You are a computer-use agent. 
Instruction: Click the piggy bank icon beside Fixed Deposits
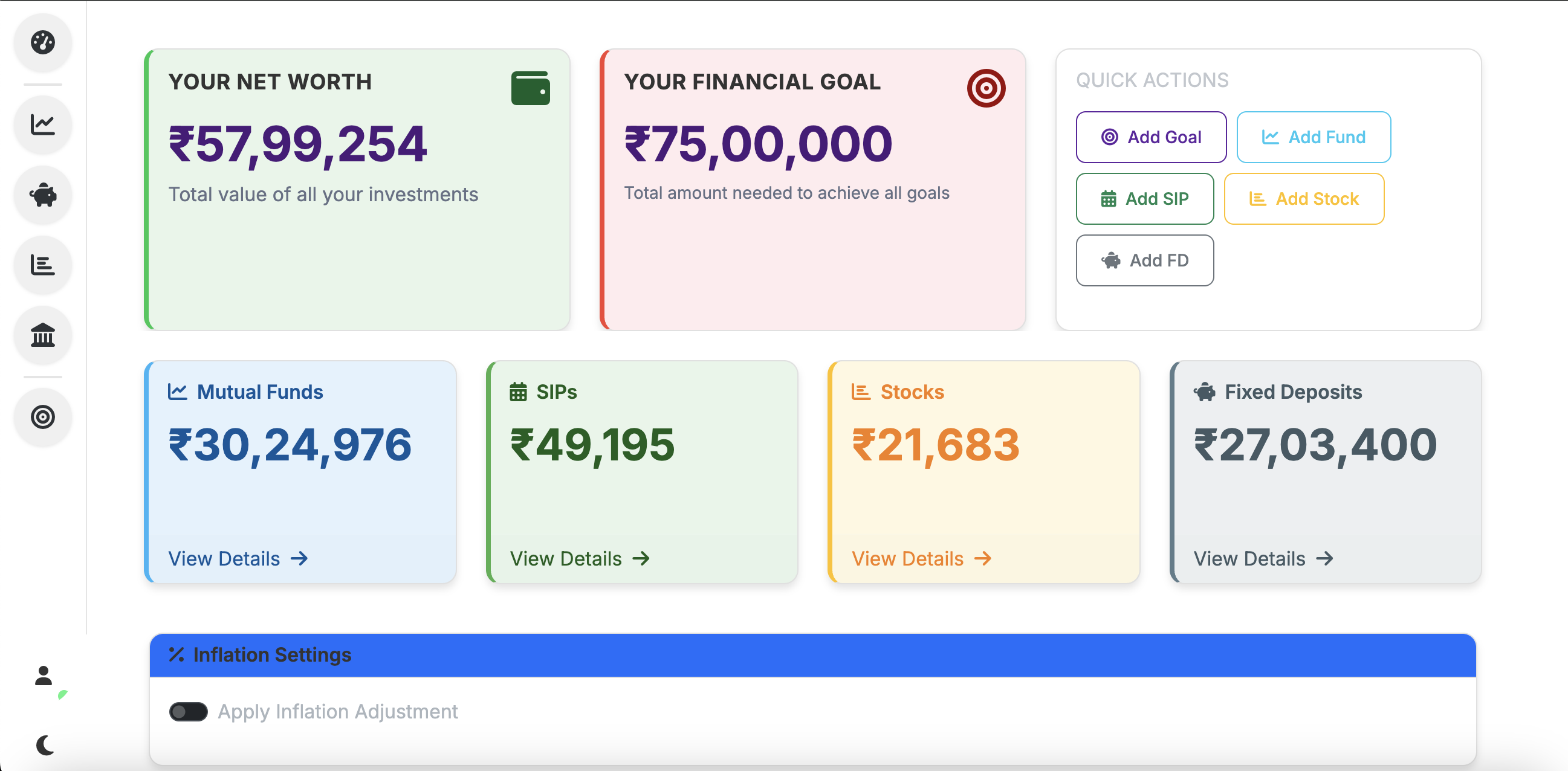click(x=1205, y=392)
